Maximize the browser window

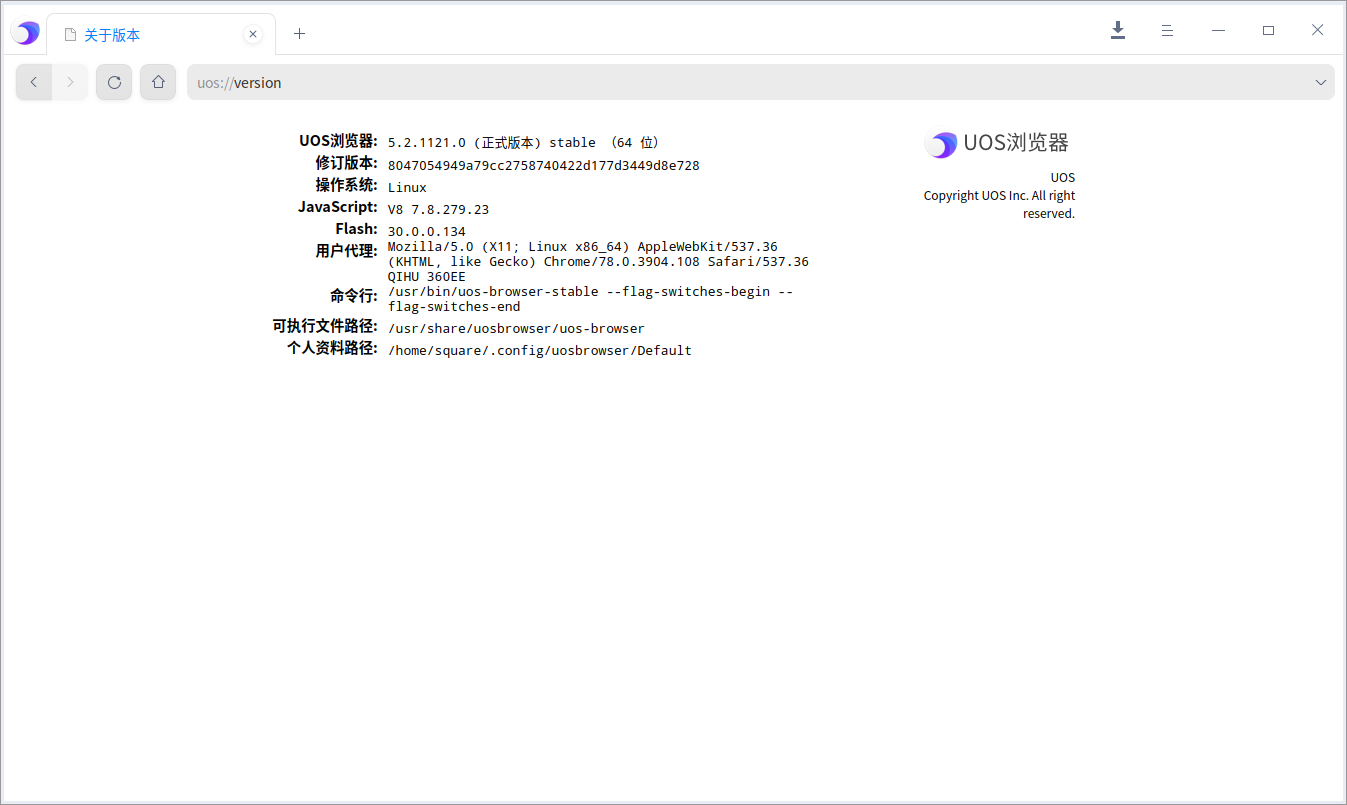1268,31
